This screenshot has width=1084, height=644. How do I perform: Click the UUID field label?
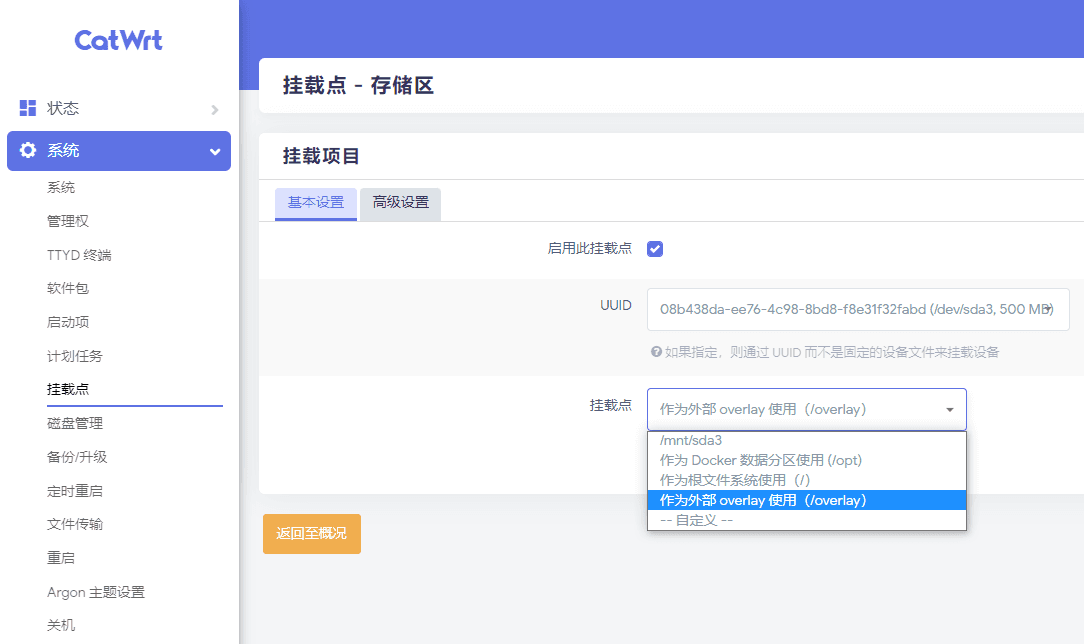tap(615, 305)
